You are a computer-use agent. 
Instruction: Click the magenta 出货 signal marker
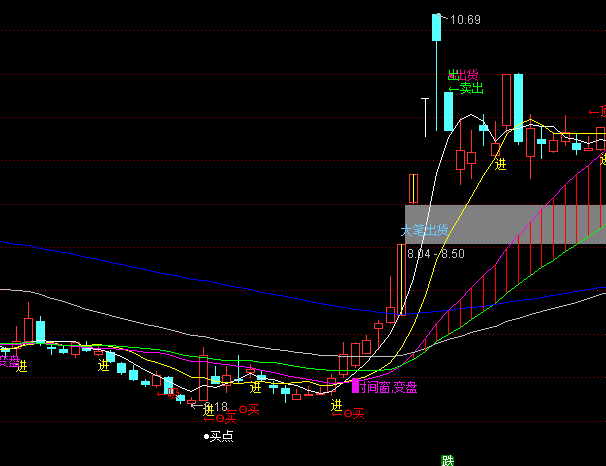[463, 75]
